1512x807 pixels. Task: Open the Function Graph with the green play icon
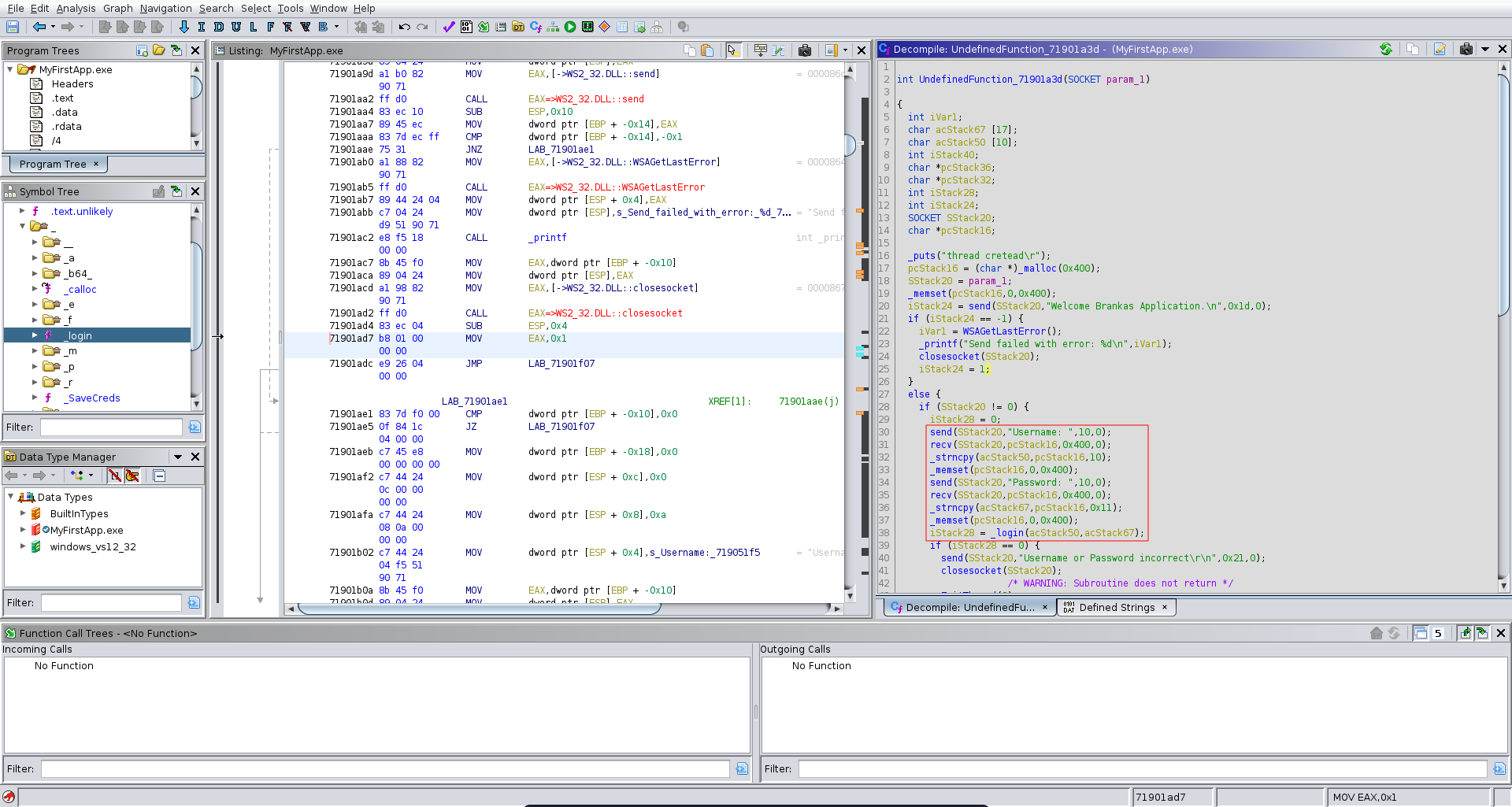tap(570, 27)
